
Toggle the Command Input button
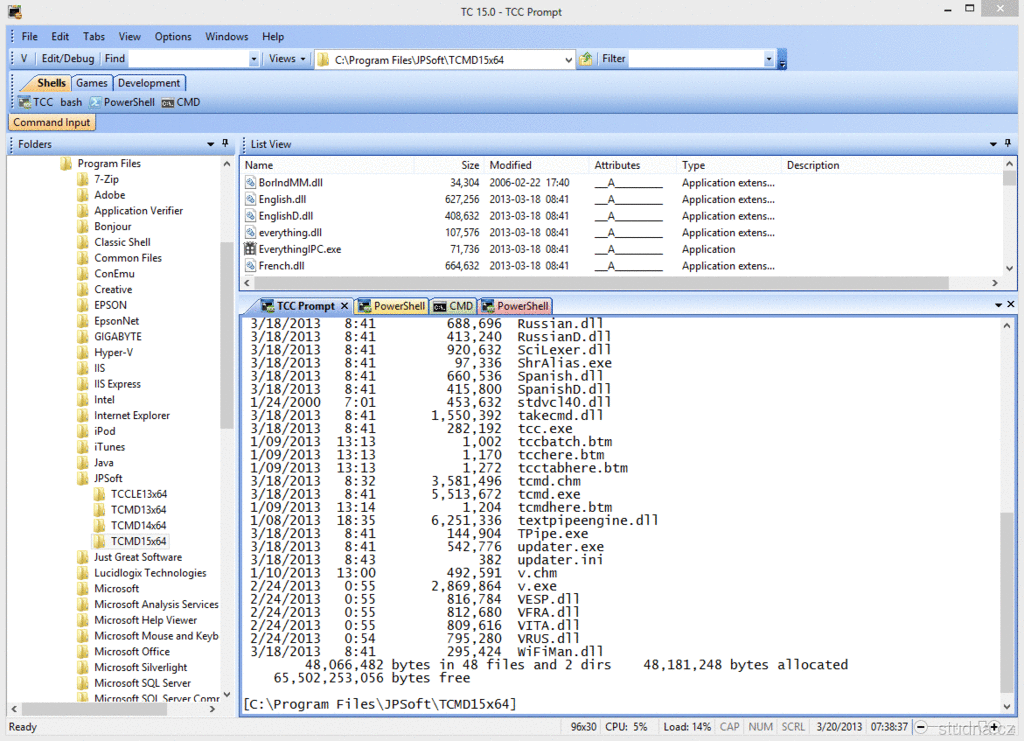(x=52, y=122)
